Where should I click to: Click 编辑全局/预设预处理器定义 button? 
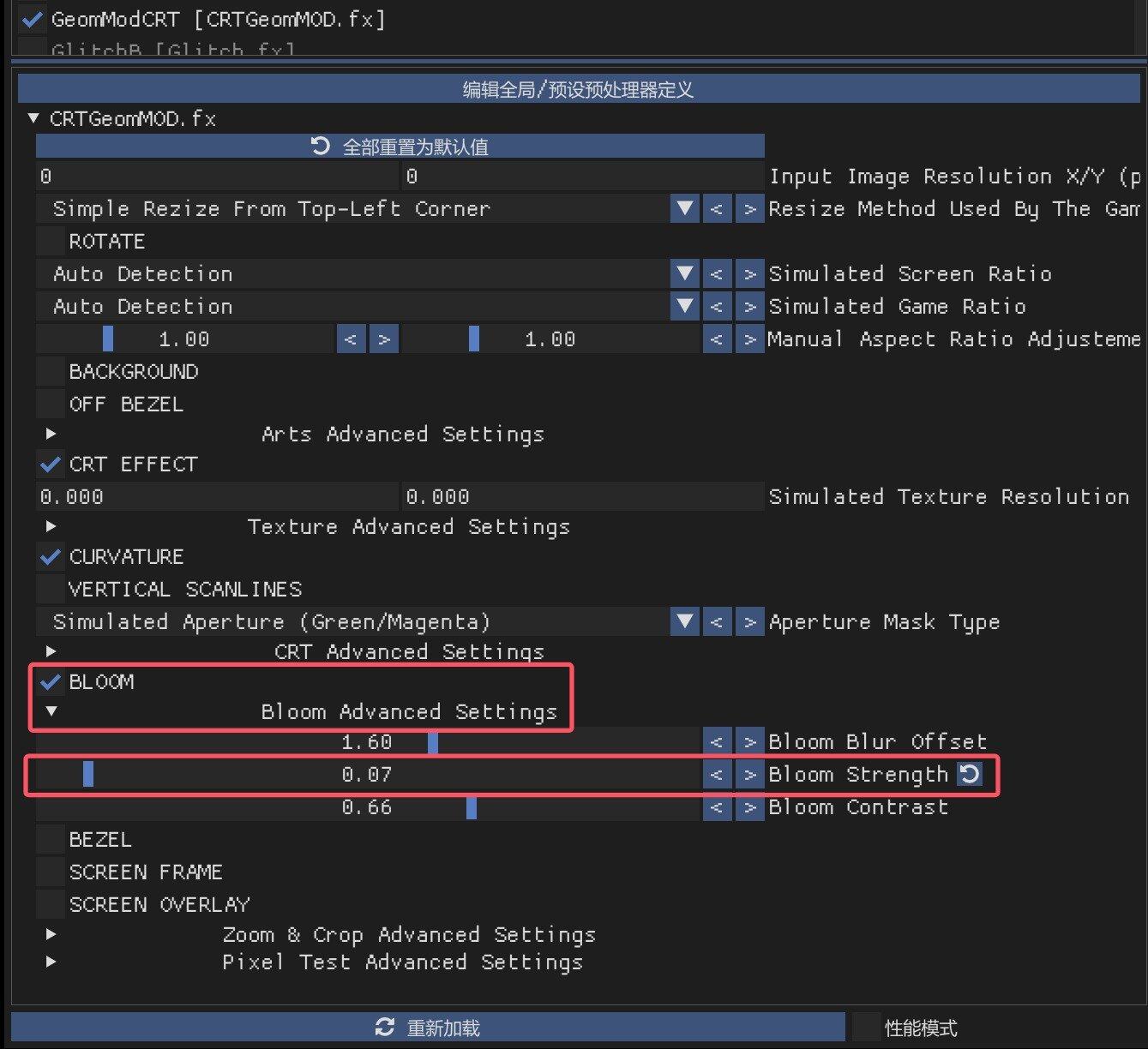(x=579, y=89)
